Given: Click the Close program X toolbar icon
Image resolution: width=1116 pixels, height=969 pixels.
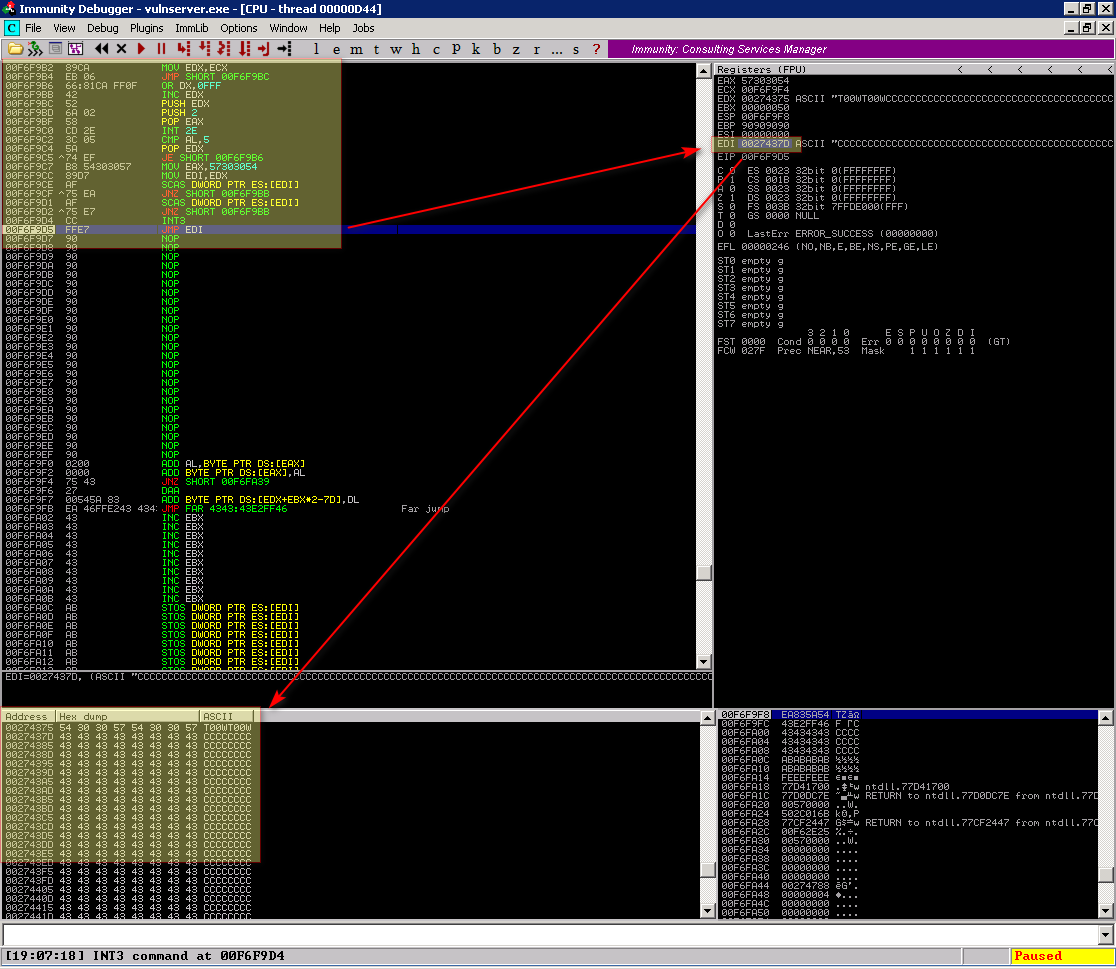Looking at the screenshot, I should coord(122,49).
